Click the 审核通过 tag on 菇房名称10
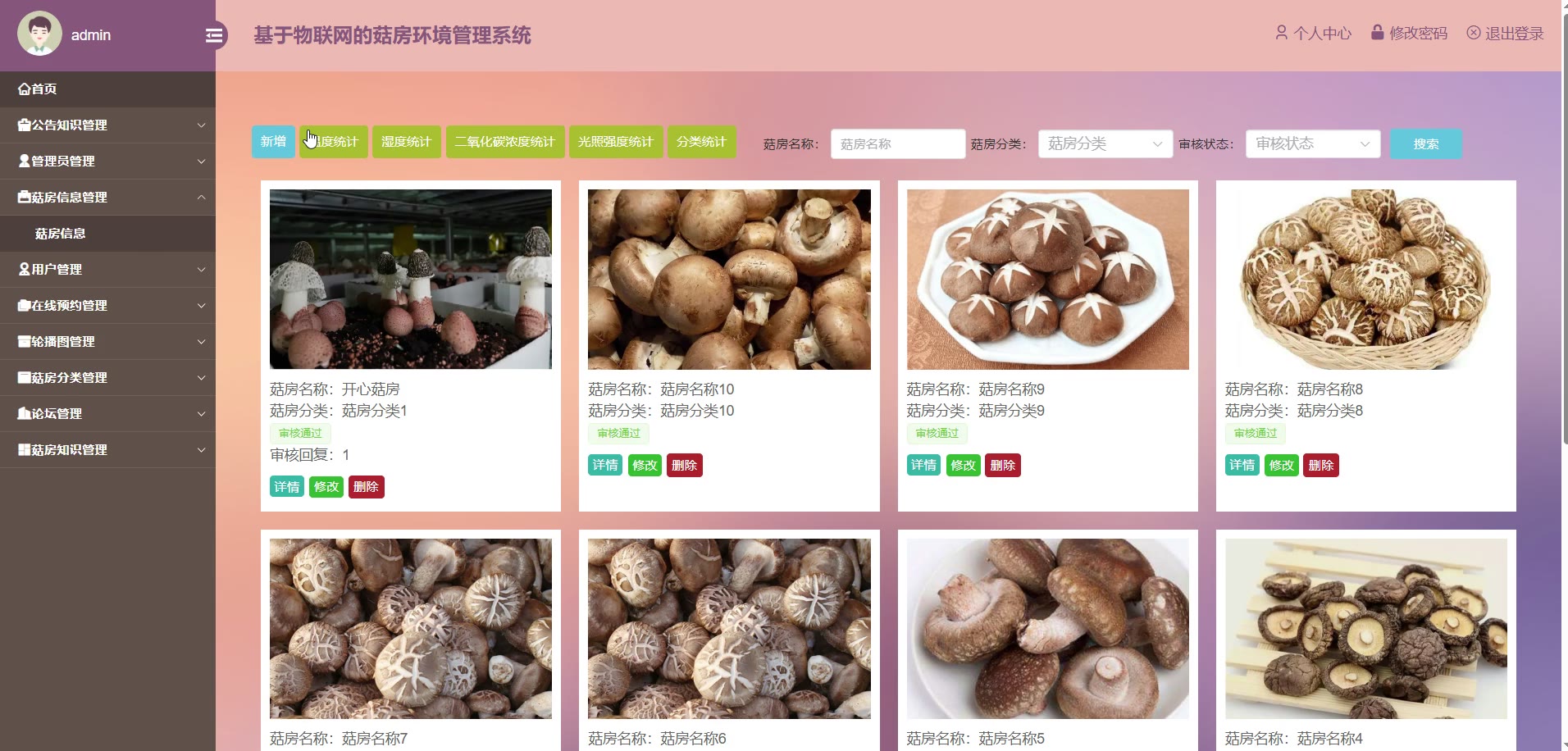 pos(619,434)
